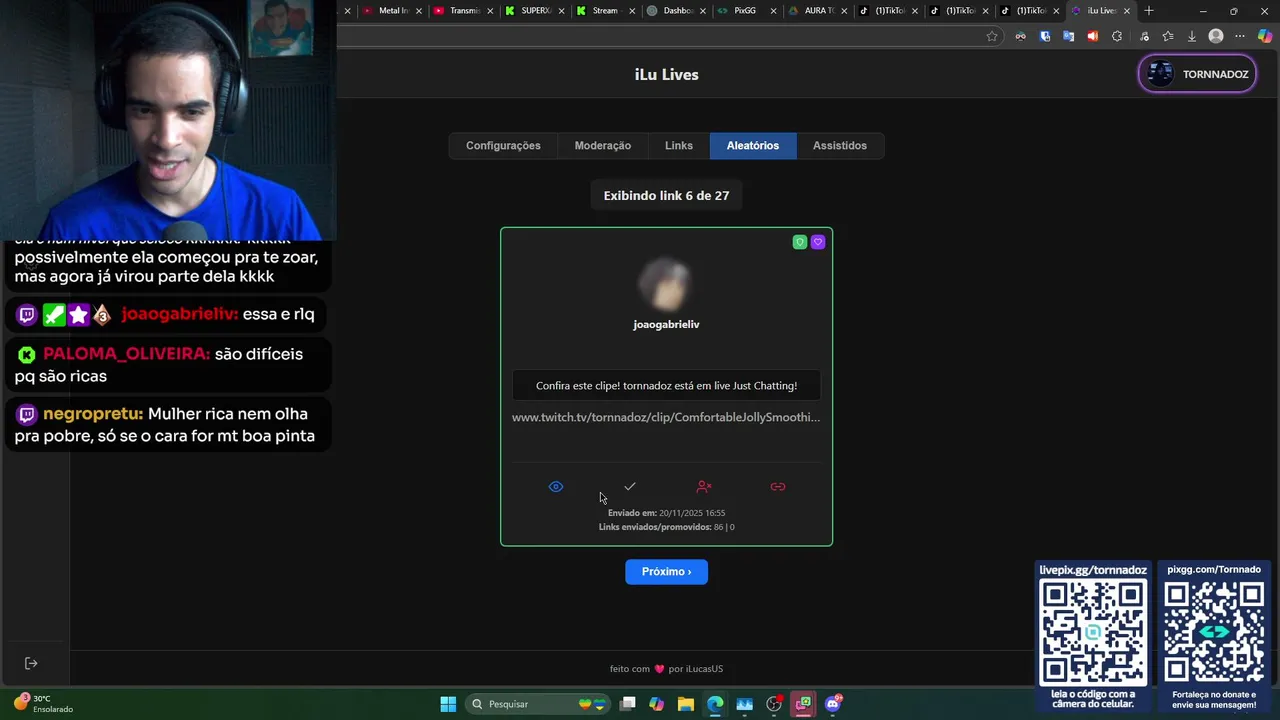Click the logout icon in the left sidebar

click(31, 663)
